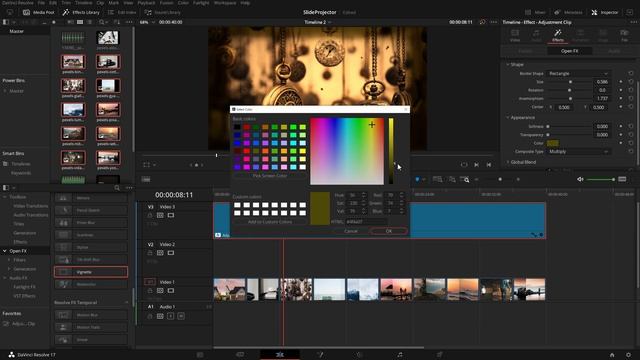Select the Vignette effect
The width and height of the screenshot is (640, 360).
point(91,272)
